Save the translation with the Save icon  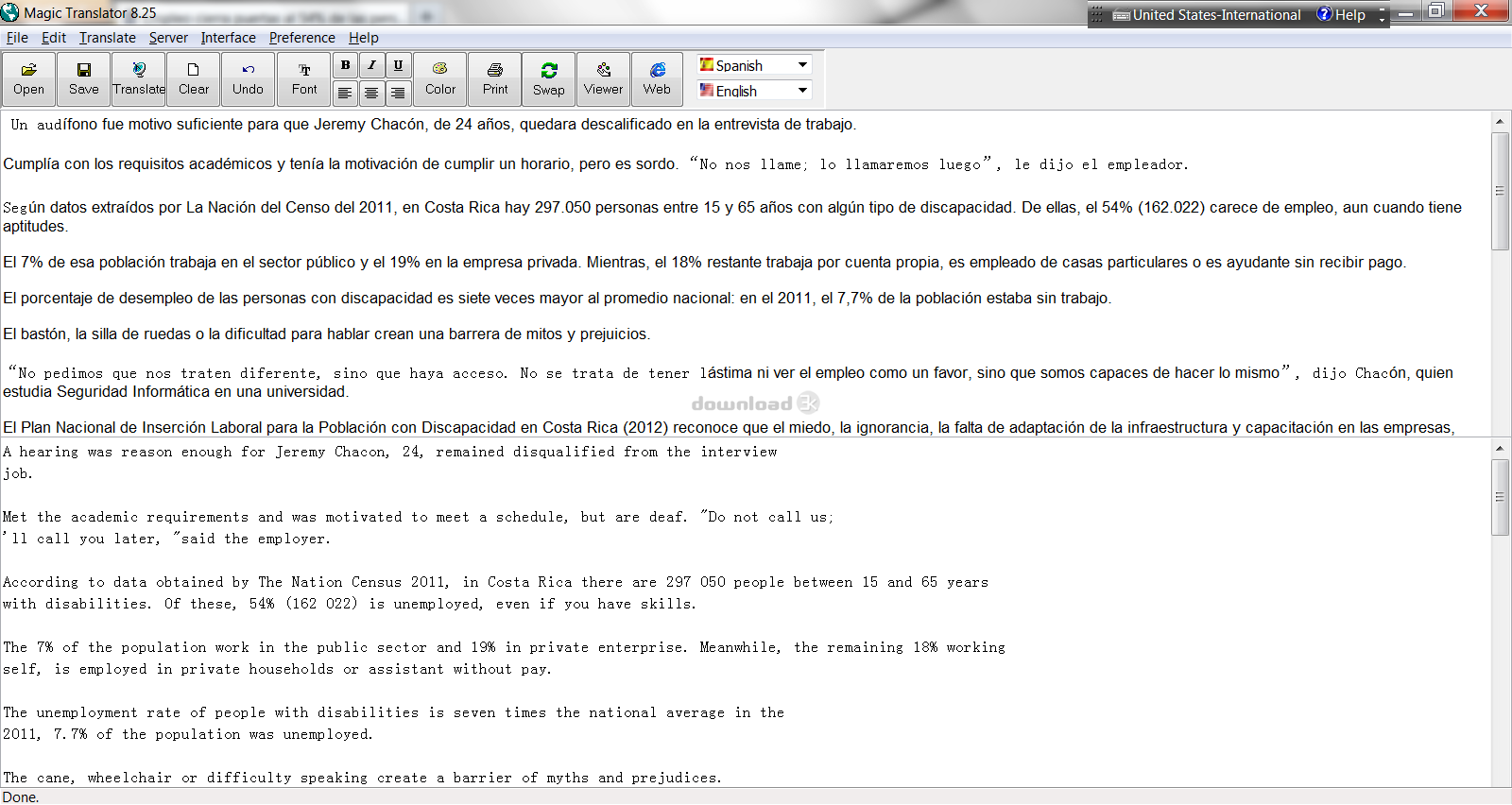pyautogui.click(x=83, y=78)
